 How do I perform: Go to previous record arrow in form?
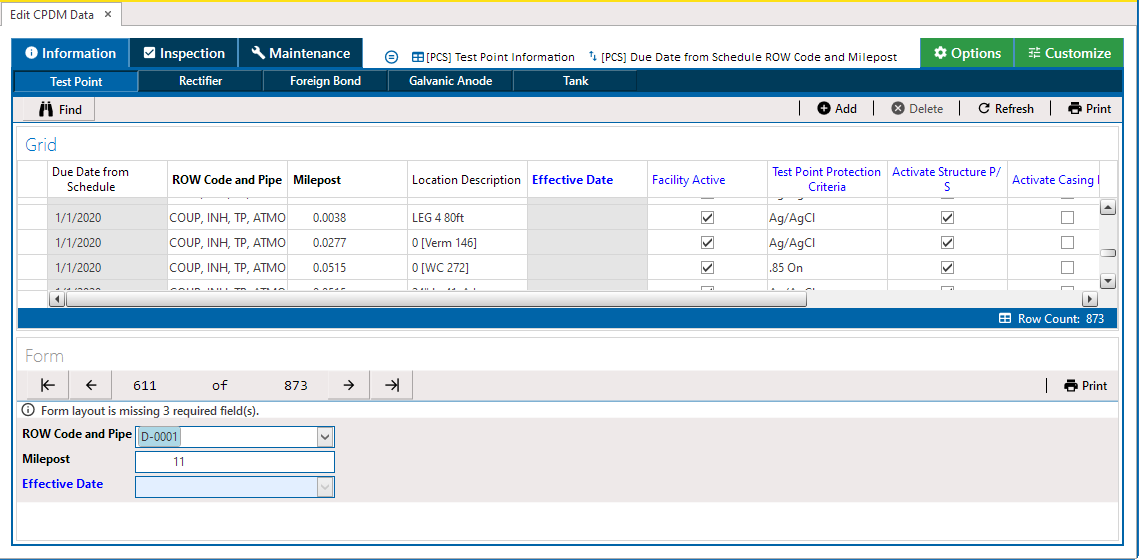(x=90, y=385)
